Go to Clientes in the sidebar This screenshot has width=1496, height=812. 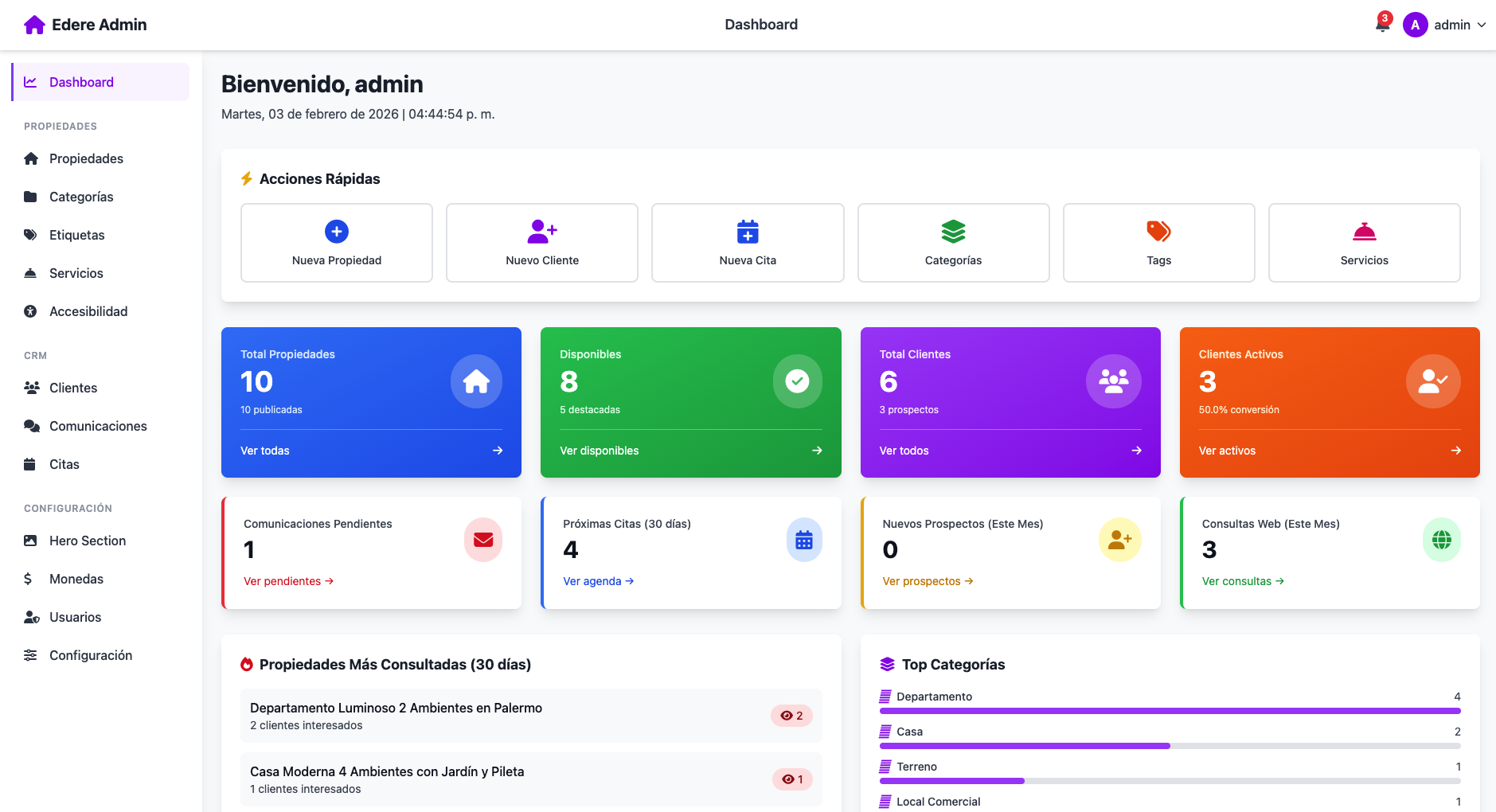pyautogui.click(x=73, y=388)
